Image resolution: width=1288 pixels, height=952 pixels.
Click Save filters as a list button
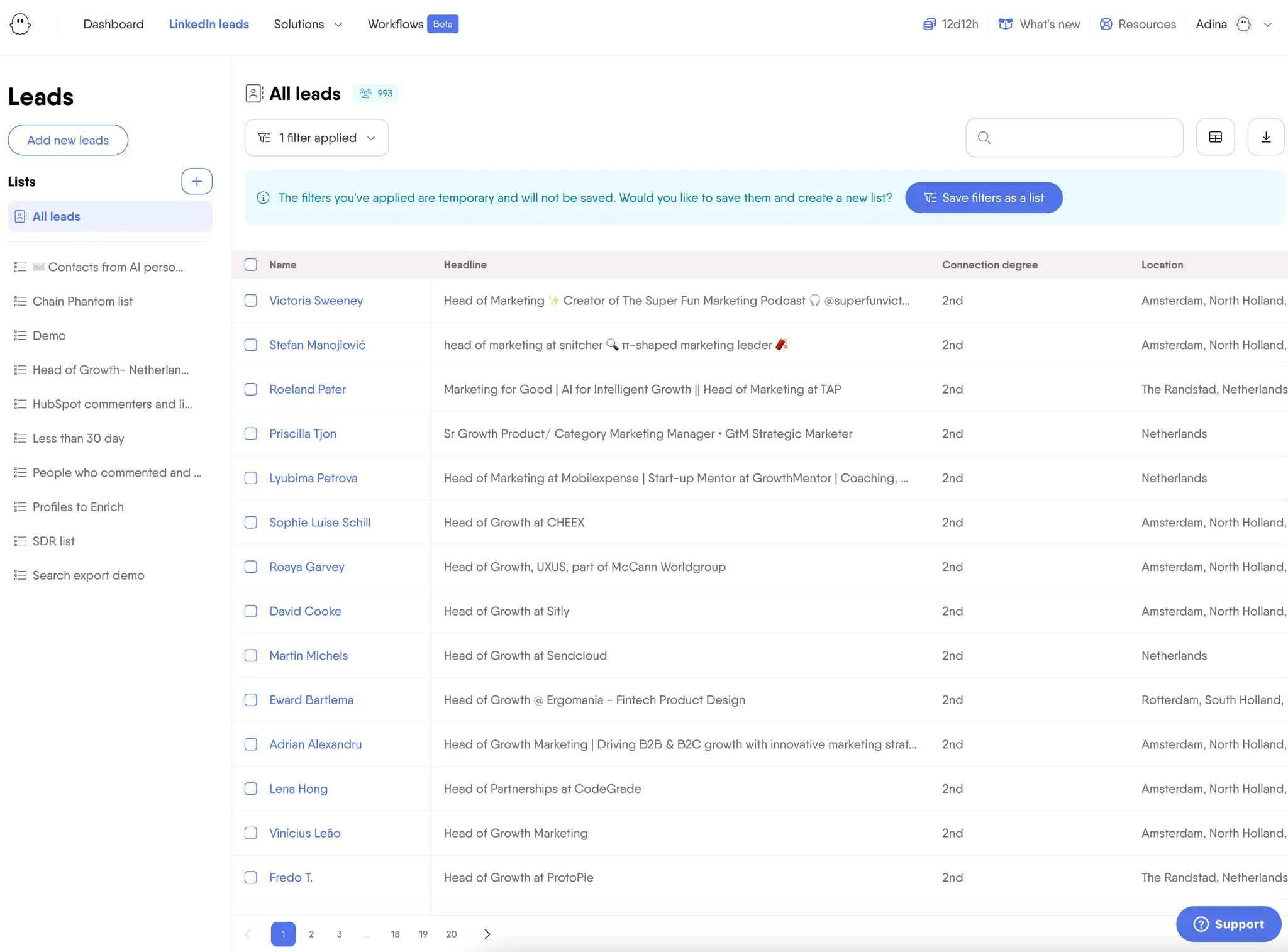click(984, 197)
